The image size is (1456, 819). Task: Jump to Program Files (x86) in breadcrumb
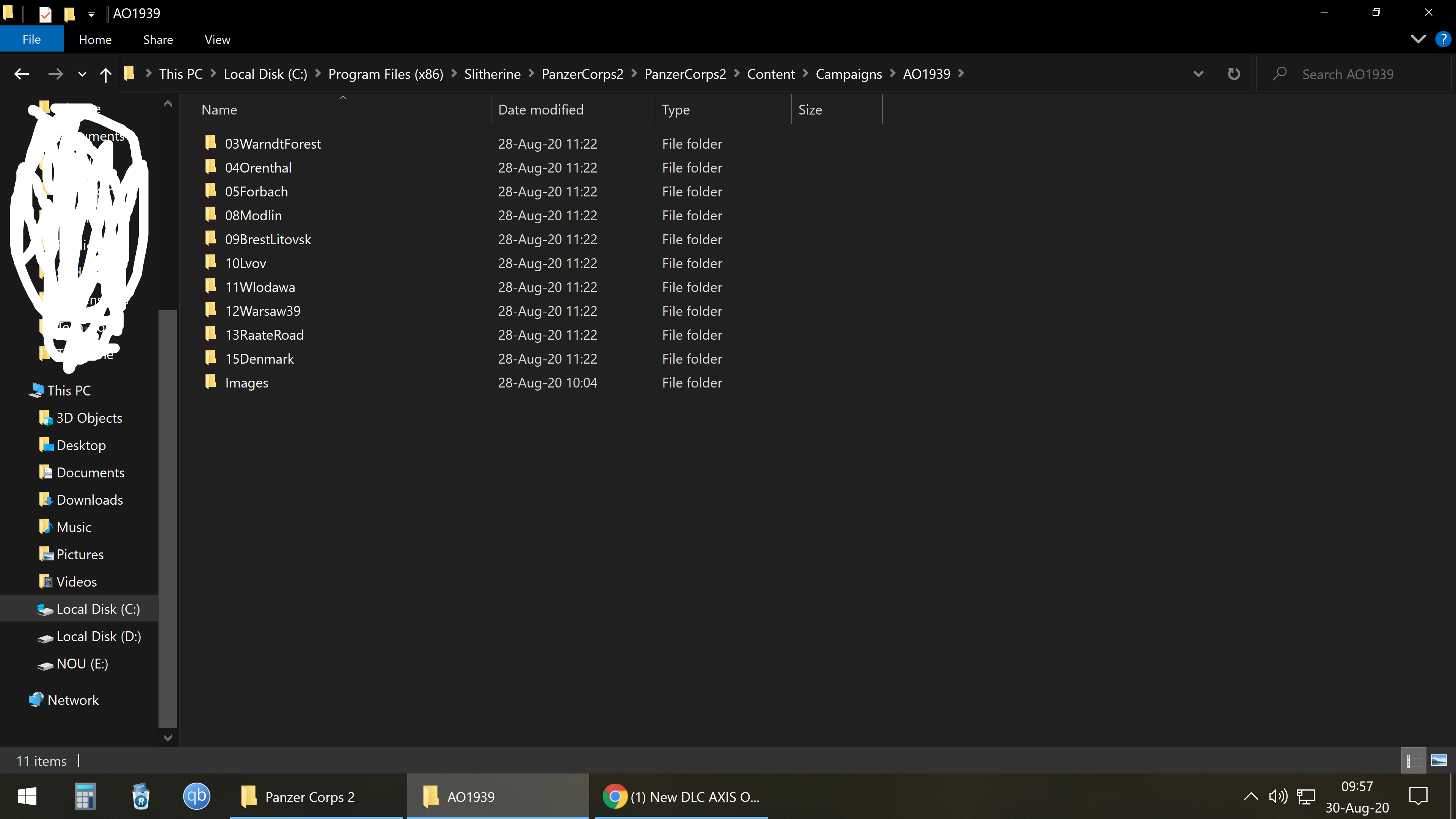[386, 74]
